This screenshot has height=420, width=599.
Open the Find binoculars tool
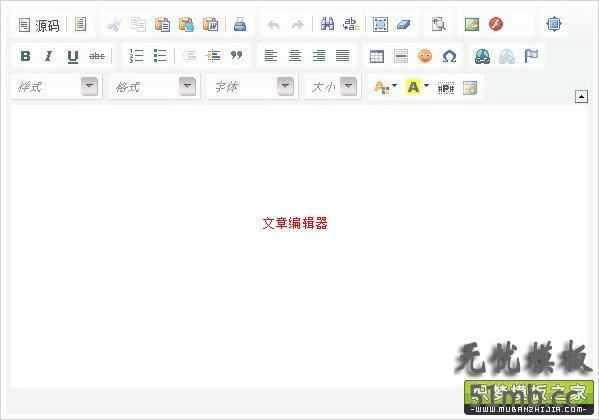[327, 24]
